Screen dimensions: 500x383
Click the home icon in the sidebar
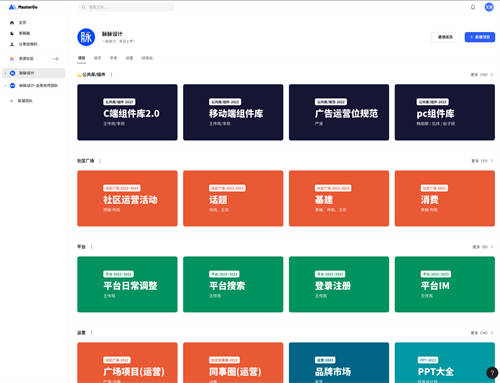tap(12, 23)
